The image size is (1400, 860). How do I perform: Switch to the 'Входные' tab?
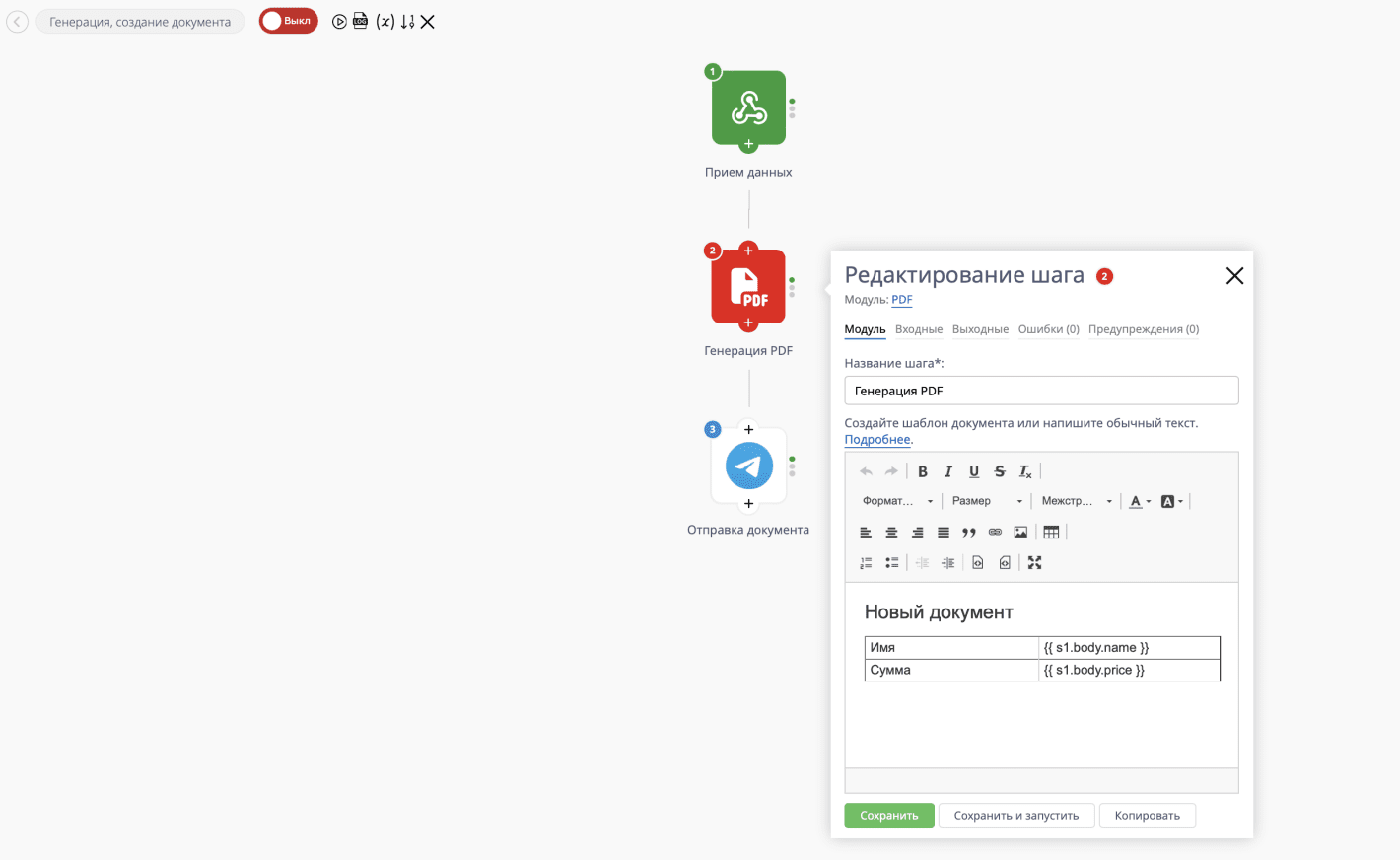click(x=919, y=329)
